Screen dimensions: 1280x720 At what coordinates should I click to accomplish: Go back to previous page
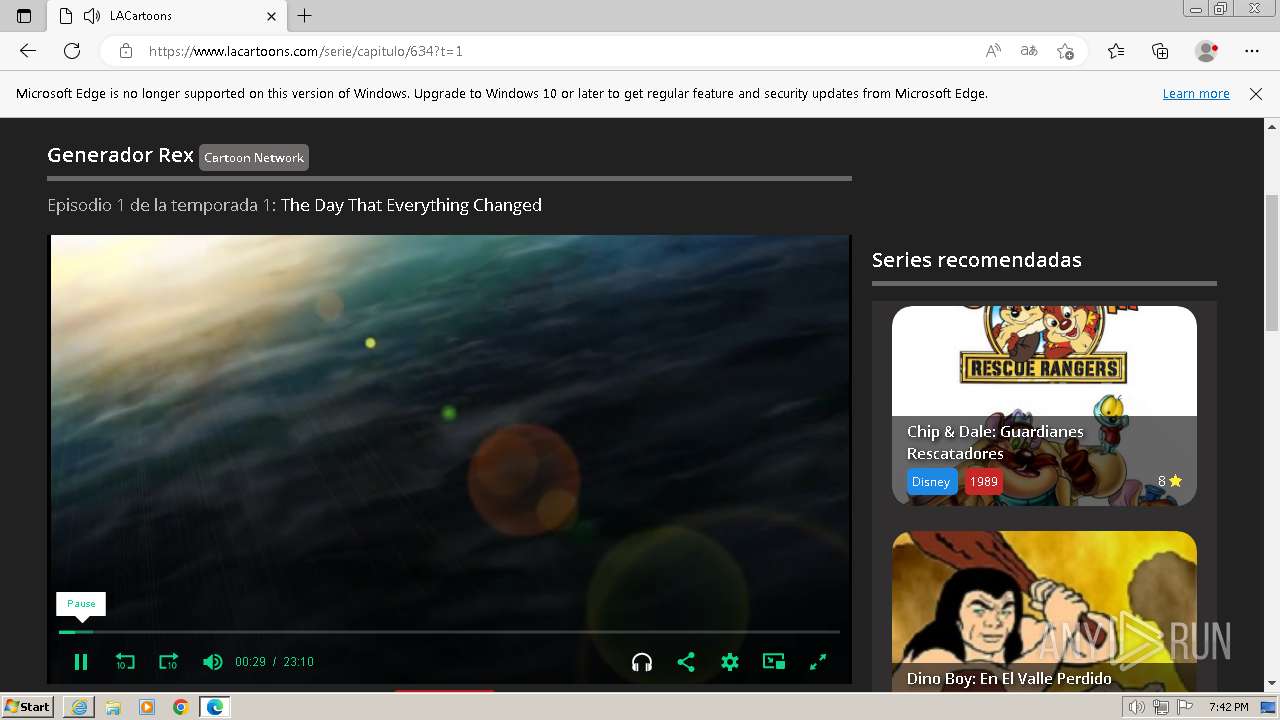coord(28,51)
